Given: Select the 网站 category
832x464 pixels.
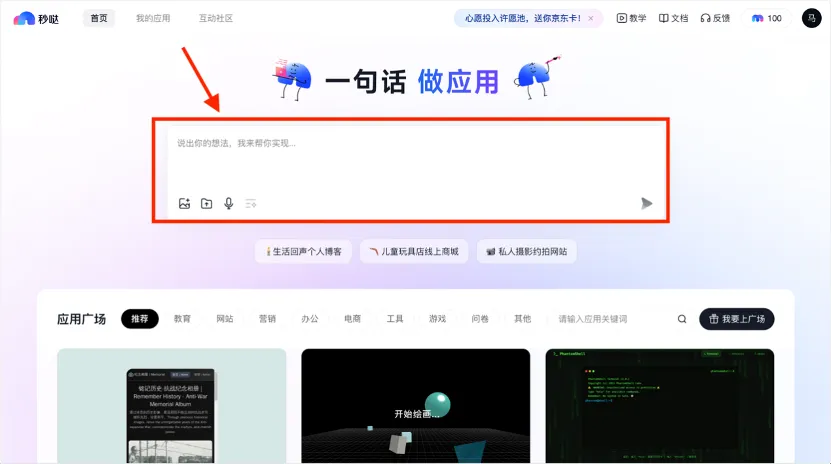Looking at the screenshot, I should 224,319.
